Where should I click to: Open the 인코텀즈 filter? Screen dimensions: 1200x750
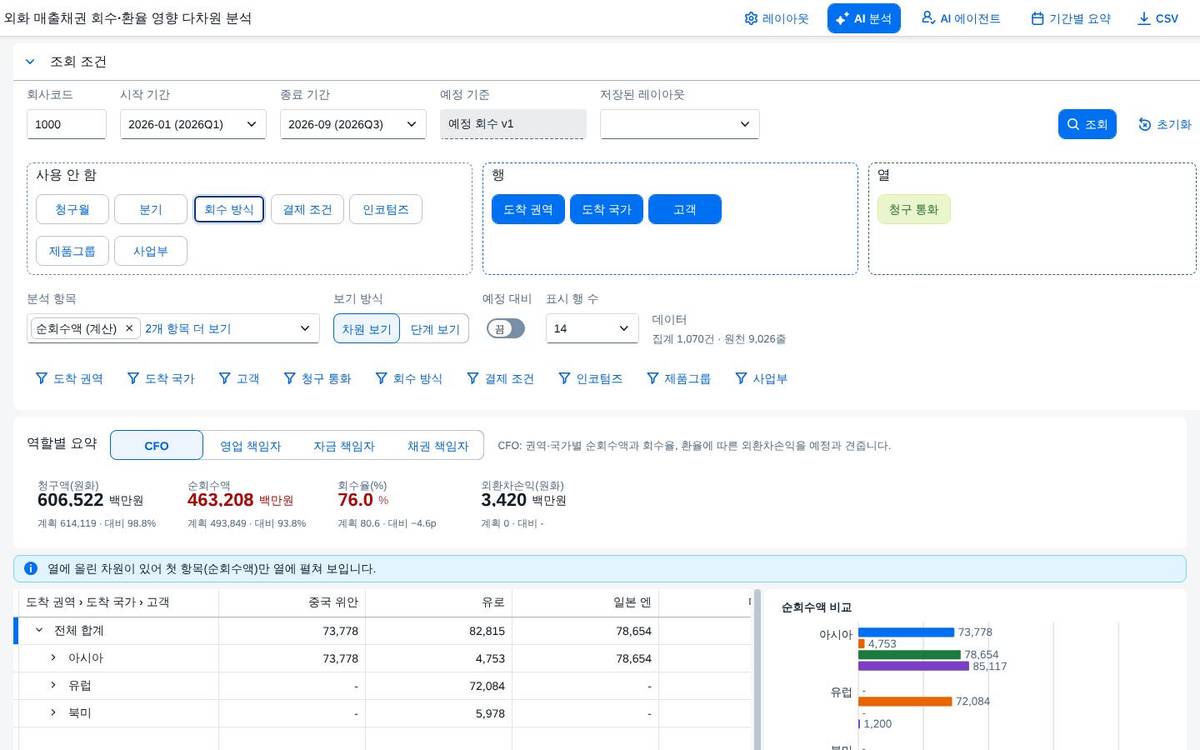coord(590,379)
